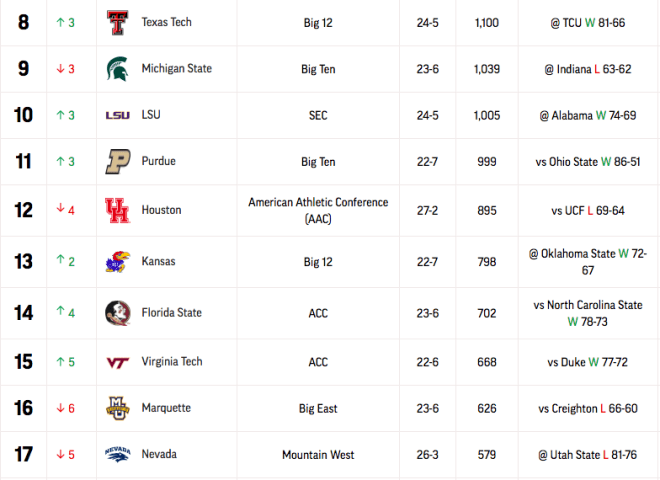
Task: Click Kansas rank 13 number cell
Action: 24,261
